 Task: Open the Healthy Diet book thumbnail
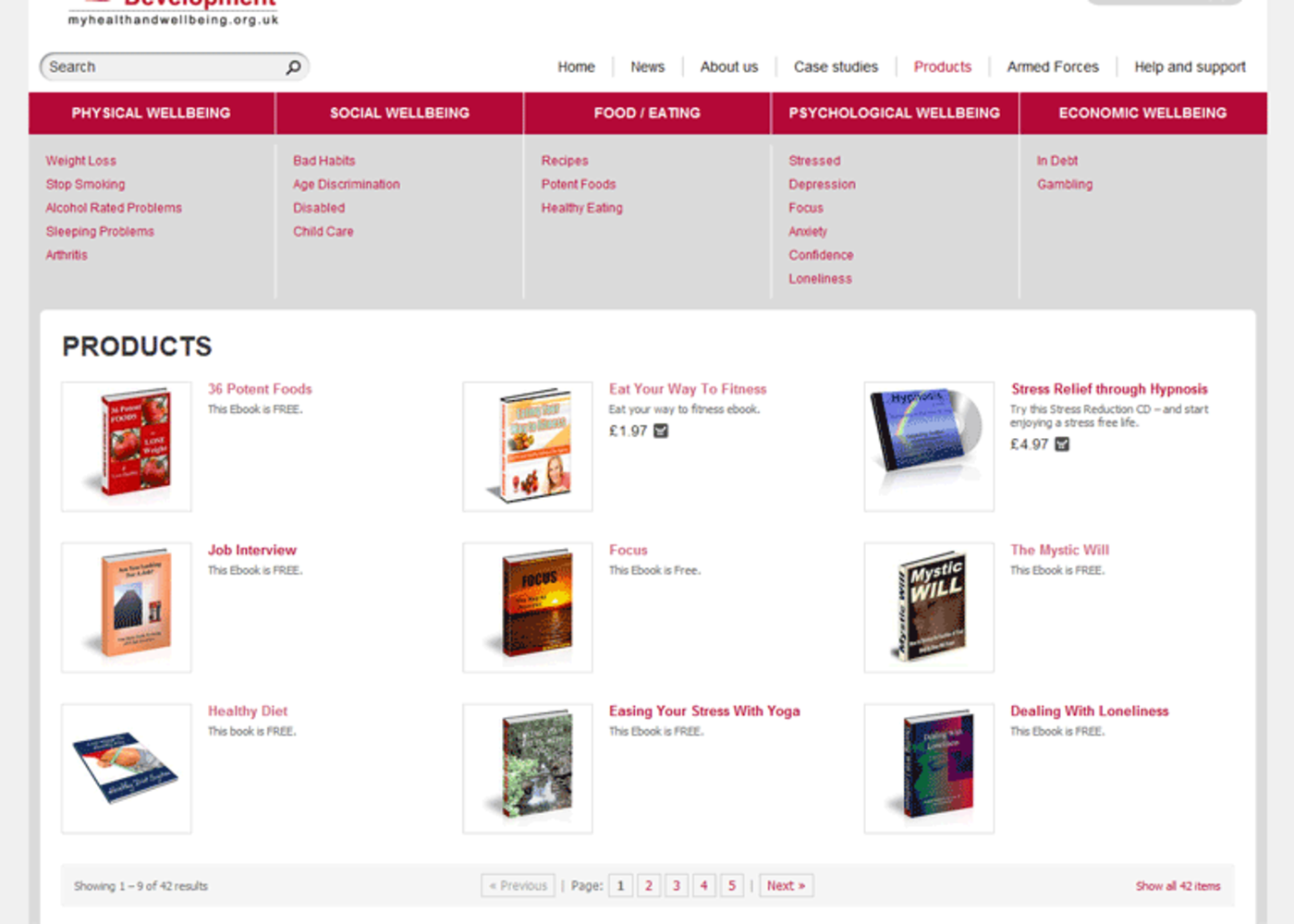(x=127, y=768)
